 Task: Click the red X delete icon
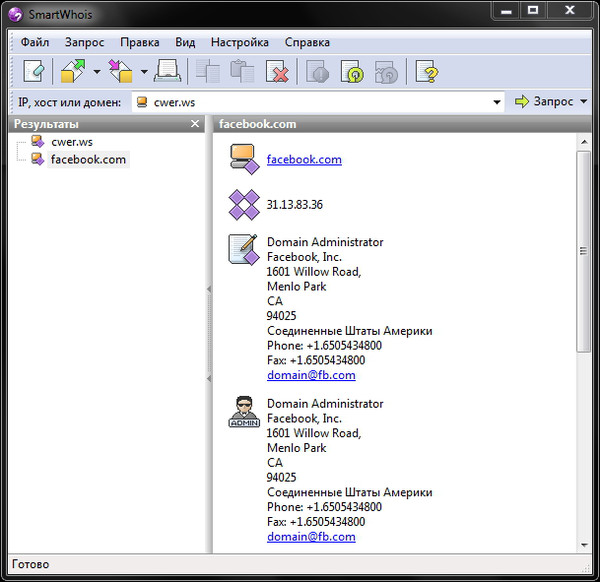pos(277,71)
